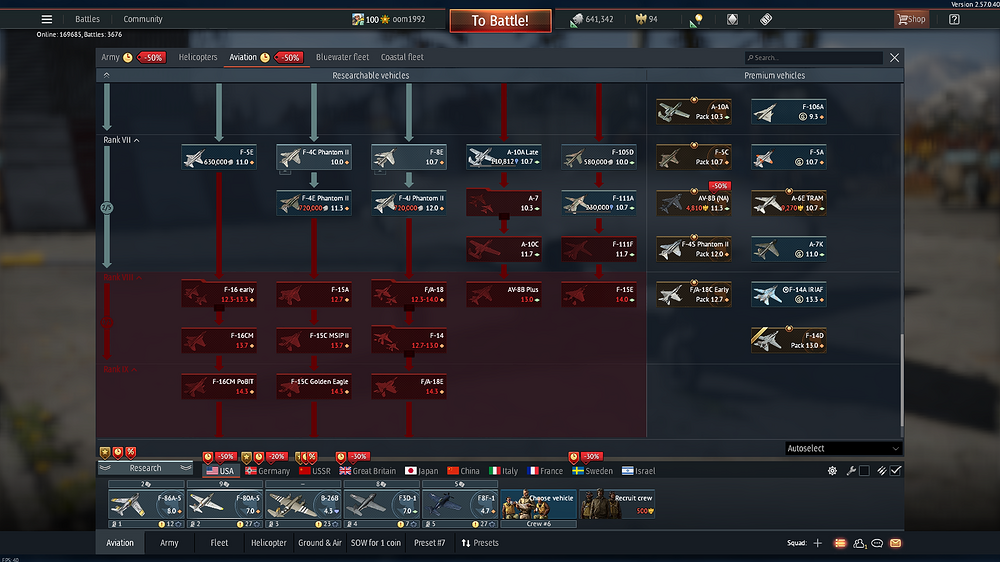Collapse the Rank VIII section
This screenshot has height=562, width=1000.
122,277
